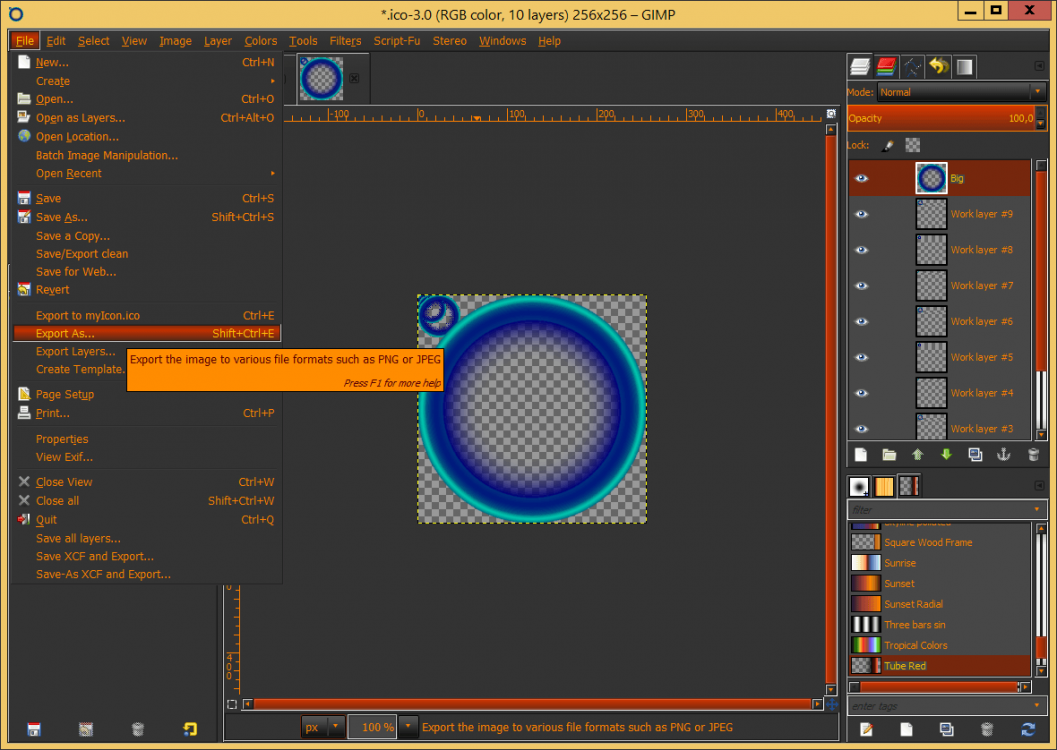Screen dimensions: 1057x750
Task: Anchor the floating layer
Action: (x=1004, y=455)
